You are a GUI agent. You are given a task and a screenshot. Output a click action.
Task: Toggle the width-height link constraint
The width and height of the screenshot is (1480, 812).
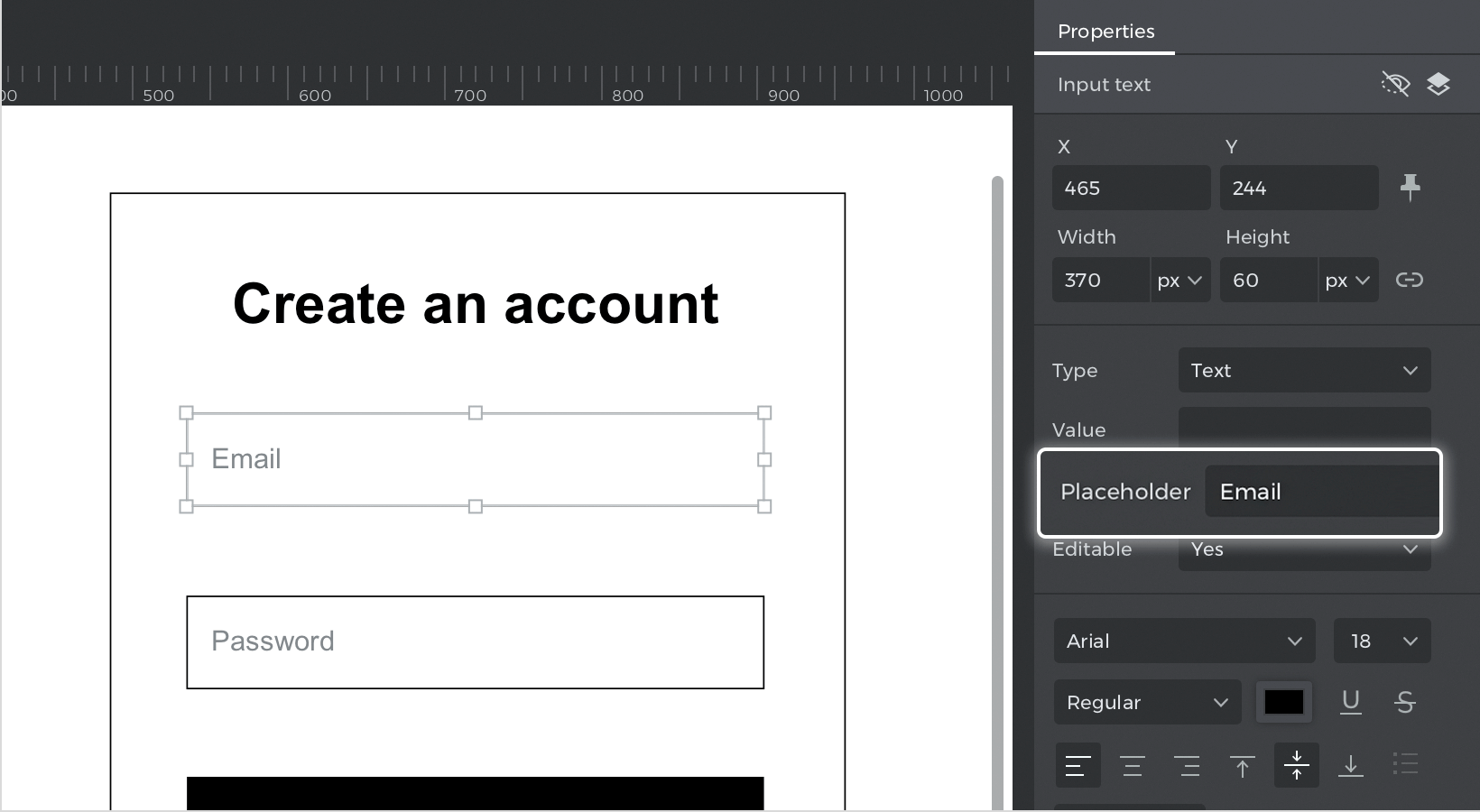(1409, 280)
